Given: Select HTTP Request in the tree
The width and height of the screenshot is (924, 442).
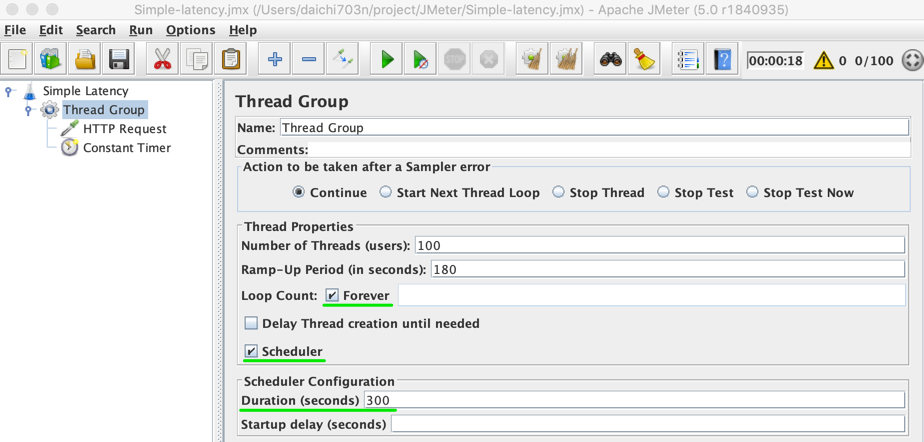Looking at the screenshot, I should point(124,129).
